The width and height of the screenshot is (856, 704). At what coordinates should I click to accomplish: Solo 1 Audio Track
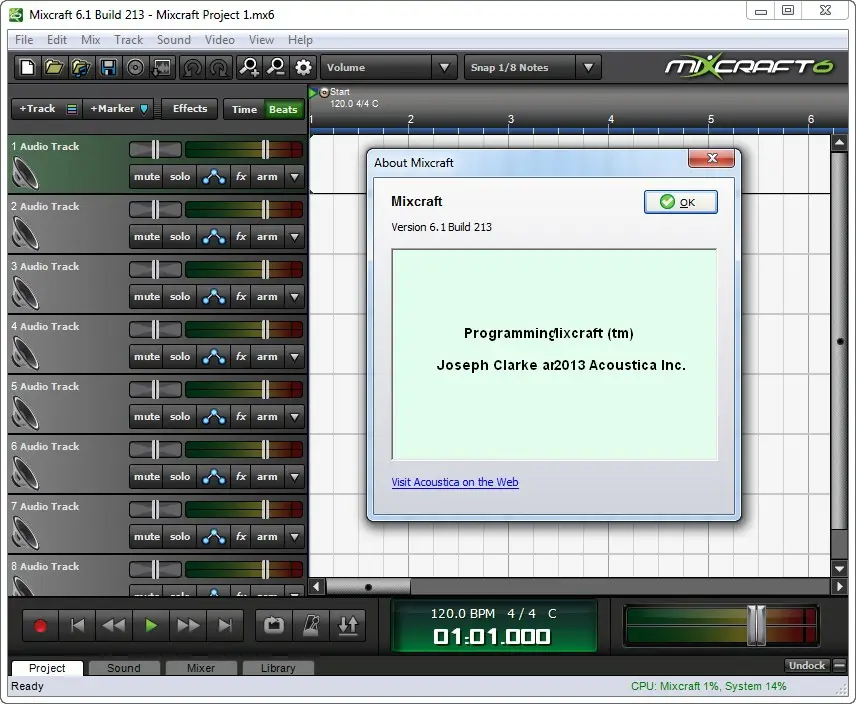pos(180,177)
